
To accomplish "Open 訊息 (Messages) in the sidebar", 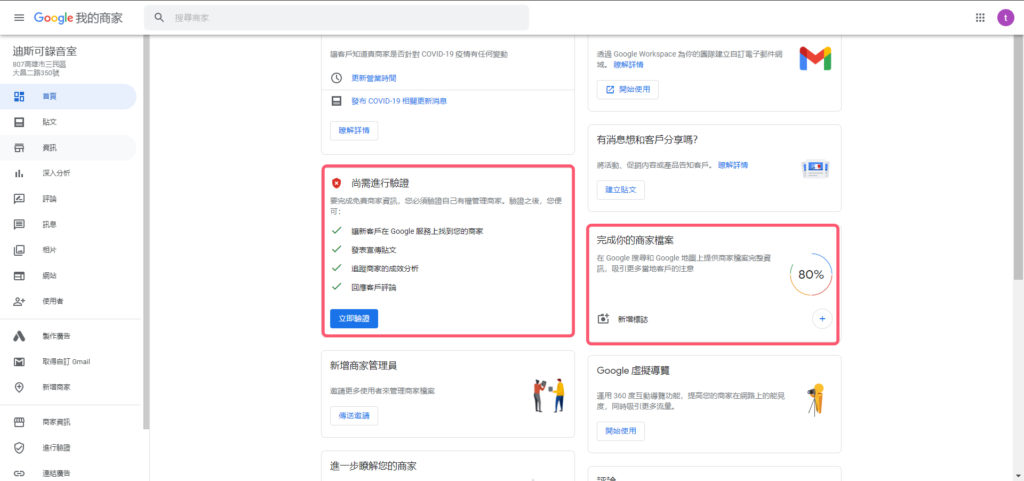I will tap(49, 224).
